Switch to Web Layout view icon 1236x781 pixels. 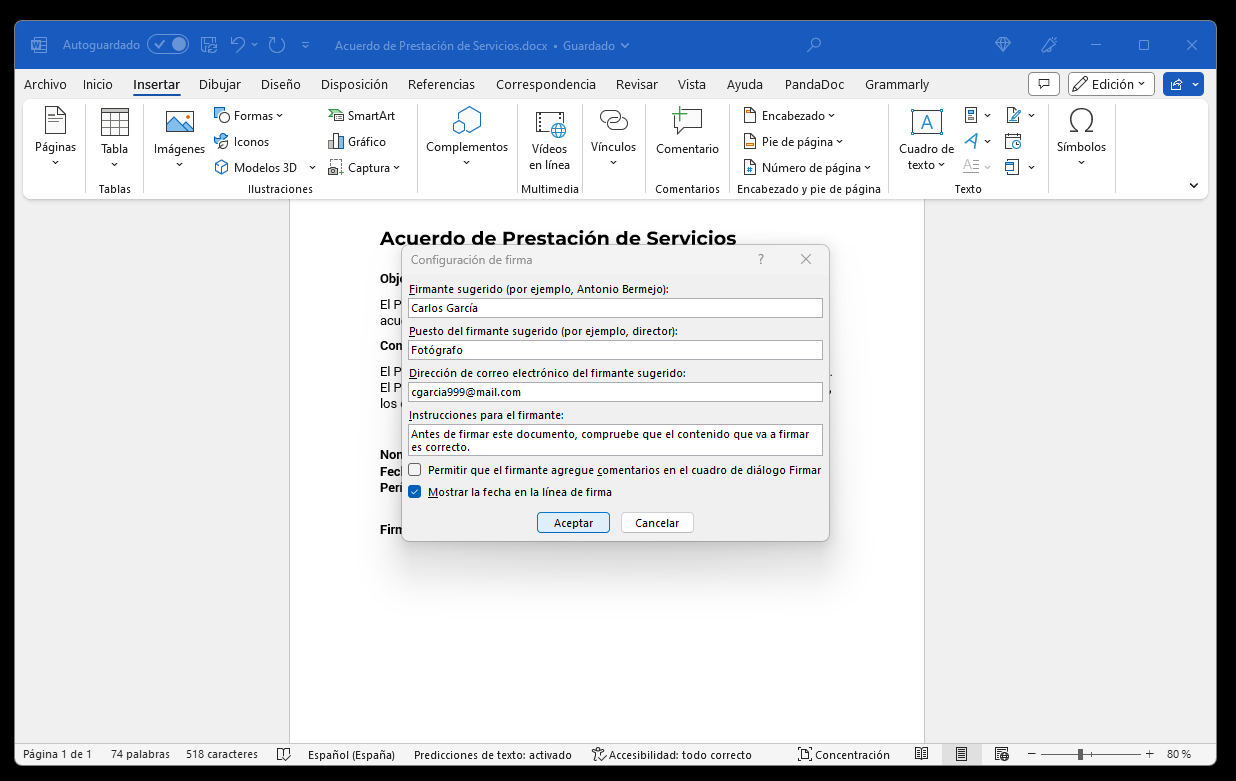[x=1001, y=754]
